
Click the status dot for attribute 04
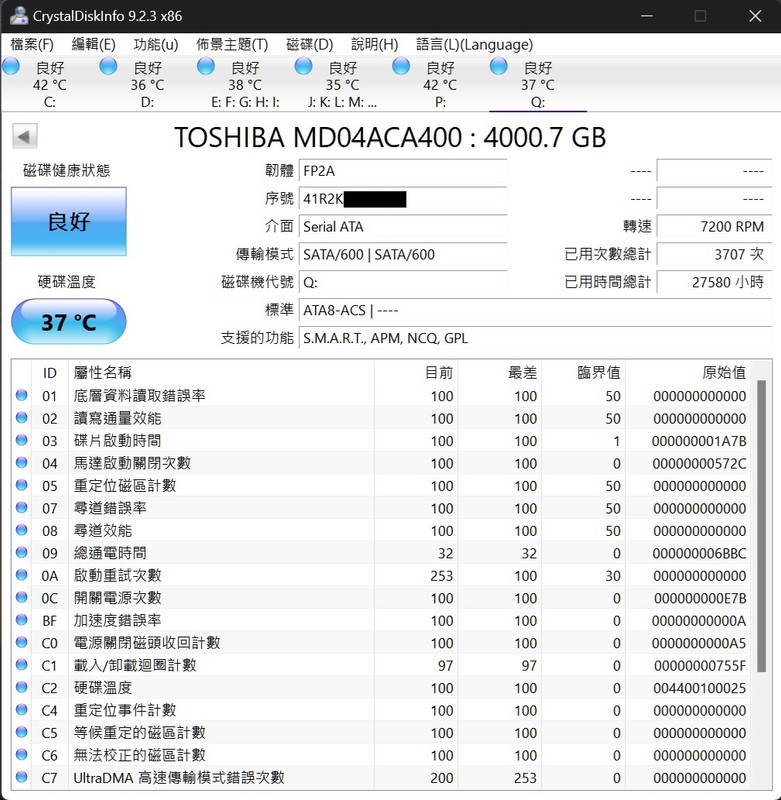[x=21, y=463]
